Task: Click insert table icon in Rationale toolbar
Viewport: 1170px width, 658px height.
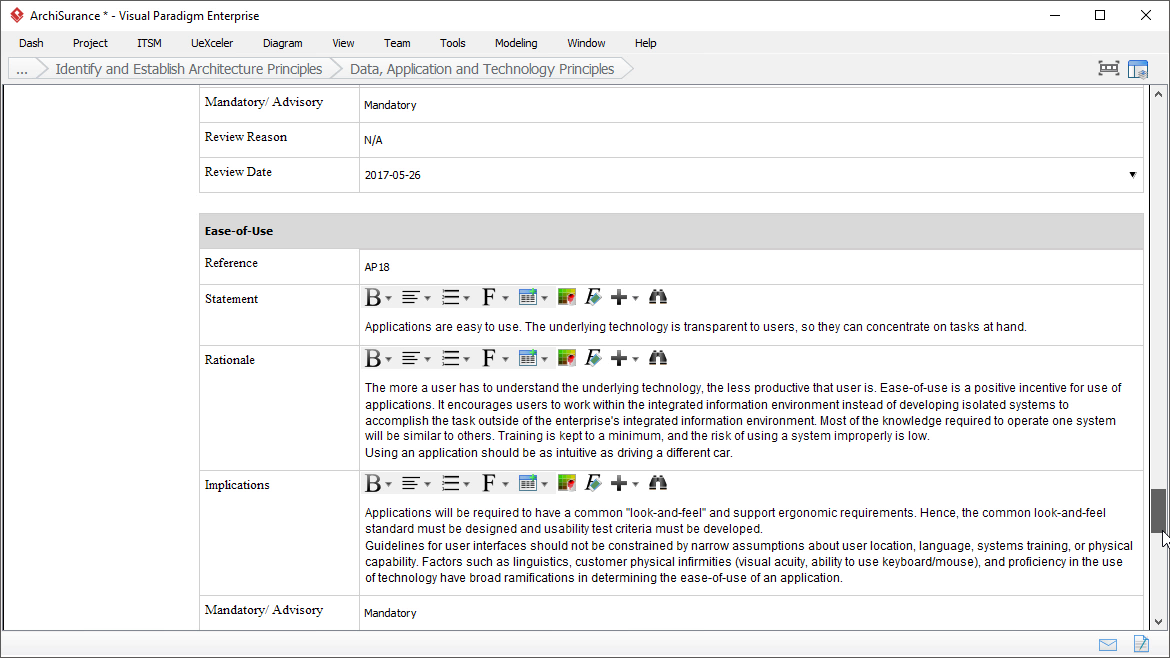Action: tap(528, 359)
